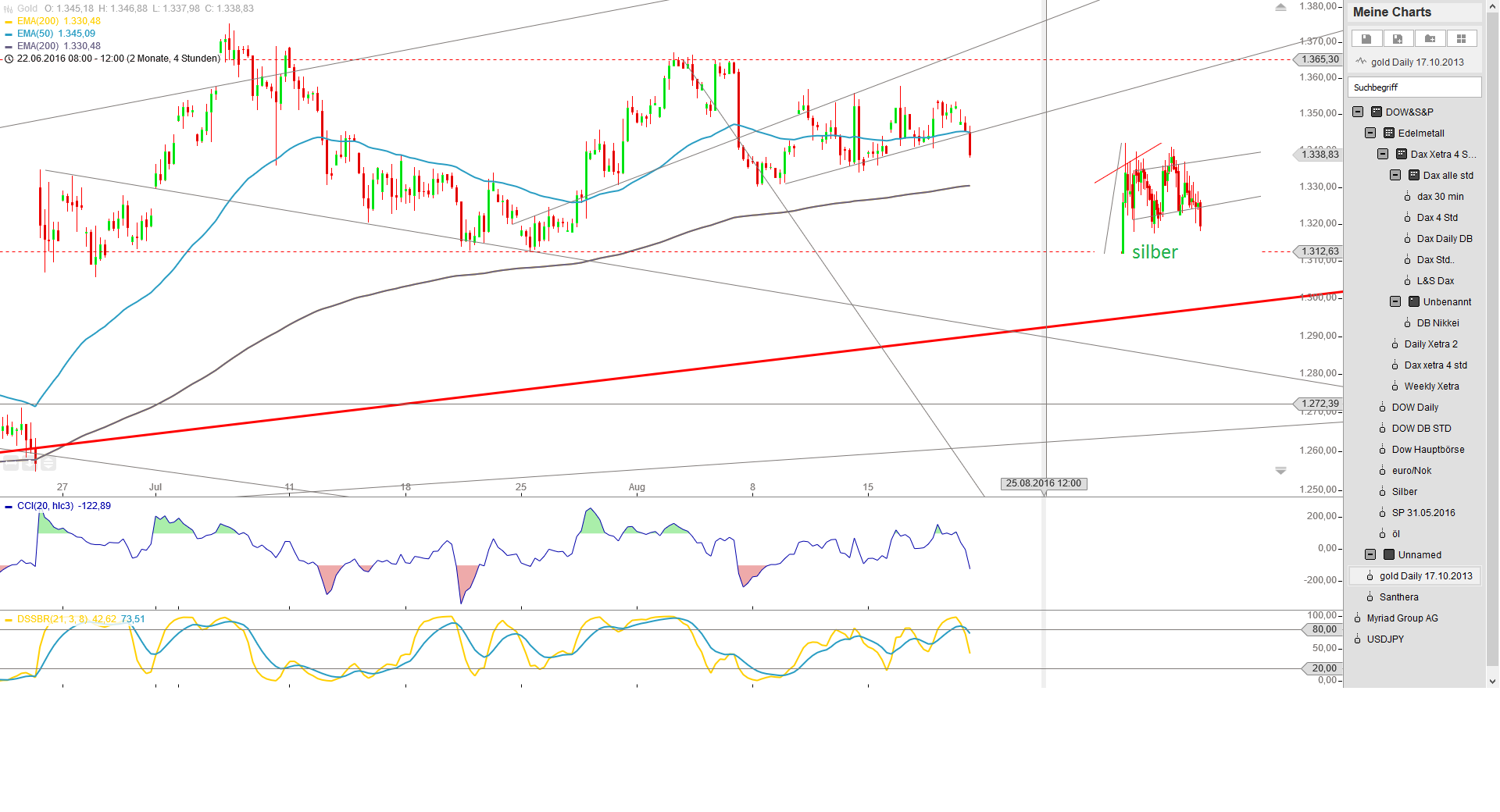Click the chart icon beside USDJPY
This screenshot has height=812, width=1500.
point(1358,639)
